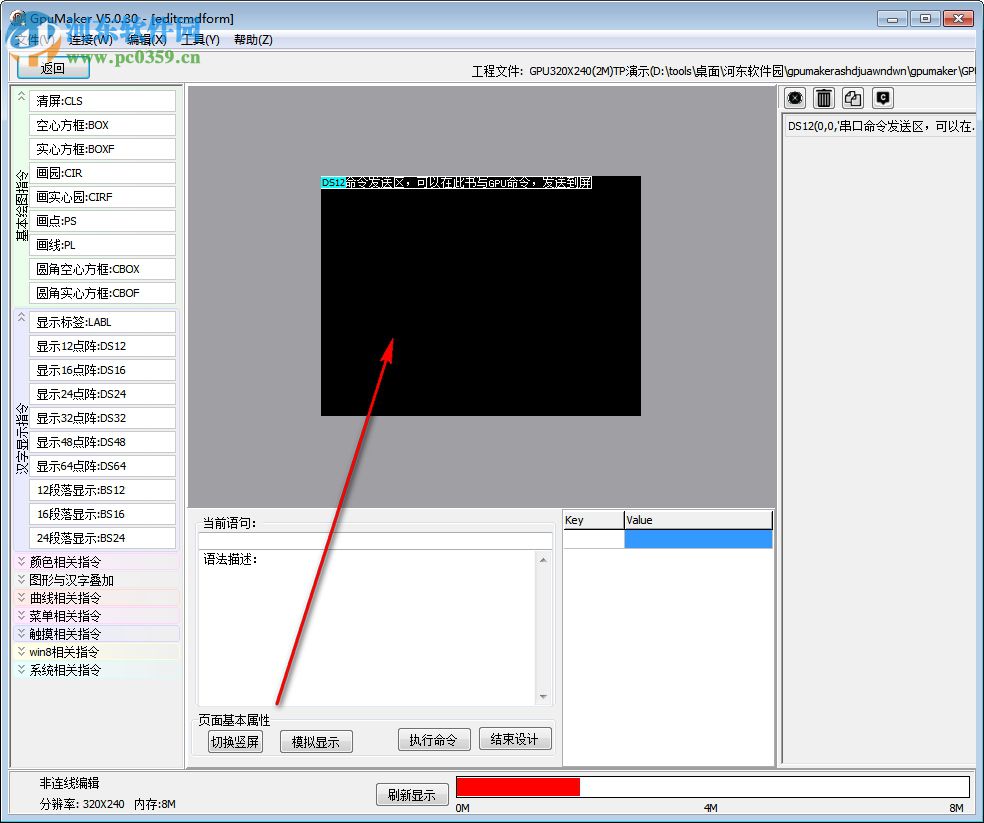Select the 清屏:CLS command
The width and height of the screenshot is (984, 823).
[101, 100]
